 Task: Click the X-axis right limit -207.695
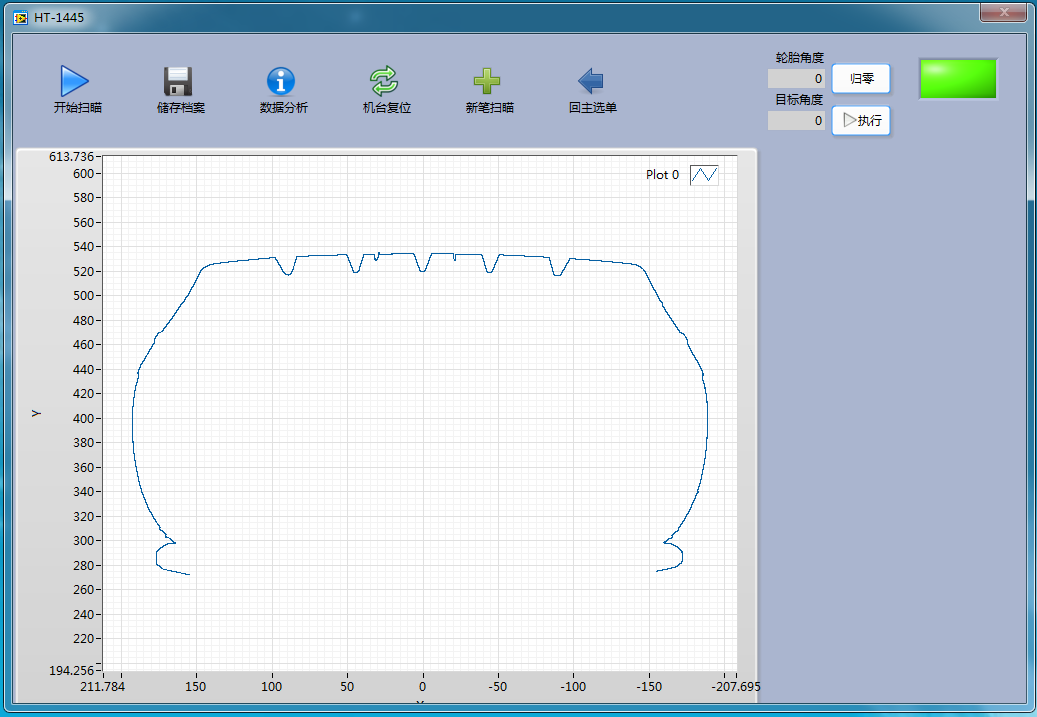[x=736, y=687]
